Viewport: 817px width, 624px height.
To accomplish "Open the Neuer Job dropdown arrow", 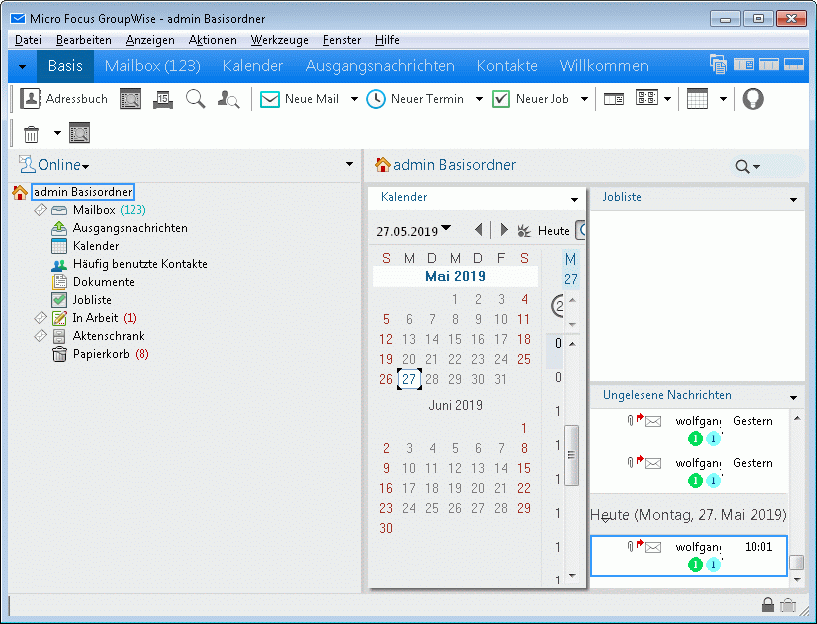I will tap(584, 99).
